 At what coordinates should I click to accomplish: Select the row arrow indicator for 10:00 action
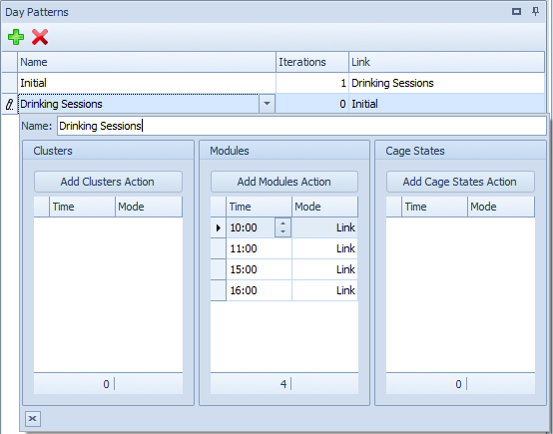pyautogui.click(x=218, y=228)
